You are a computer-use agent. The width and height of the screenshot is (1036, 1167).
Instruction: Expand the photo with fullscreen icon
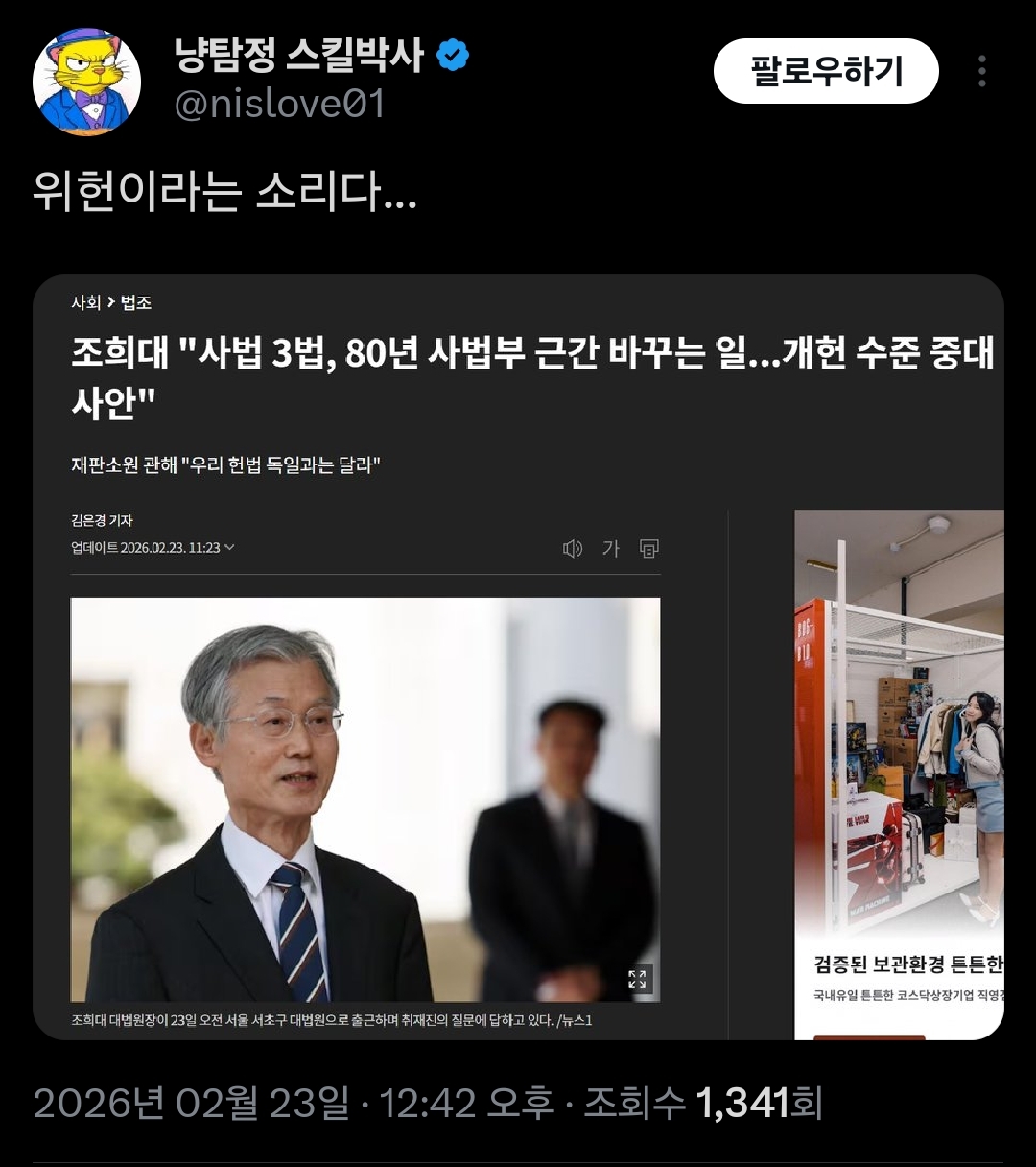click(637, 979)
